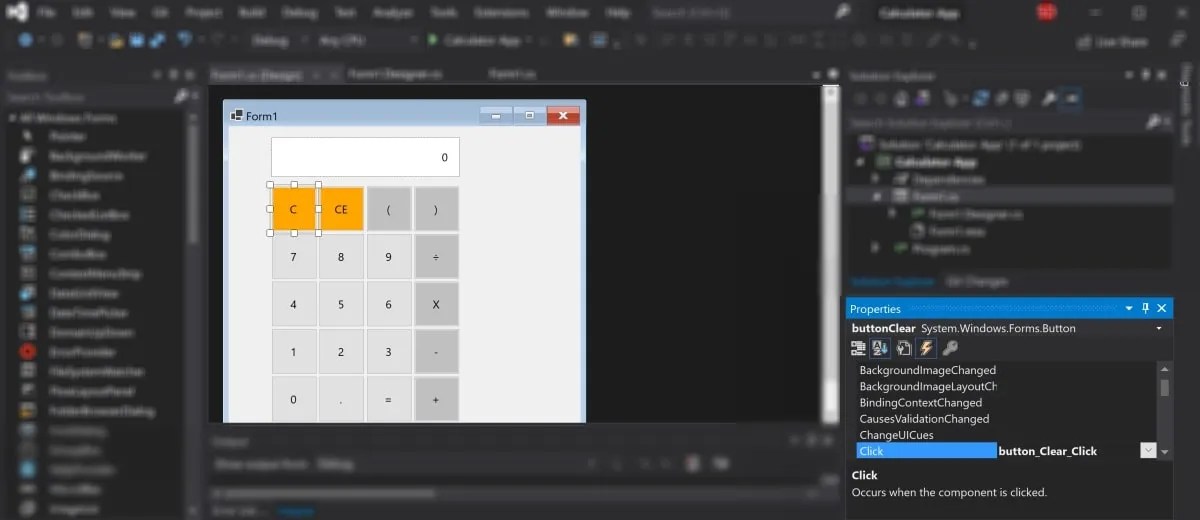
Task: Click the events list scroll-down arrow
Action: point(1164,452)
